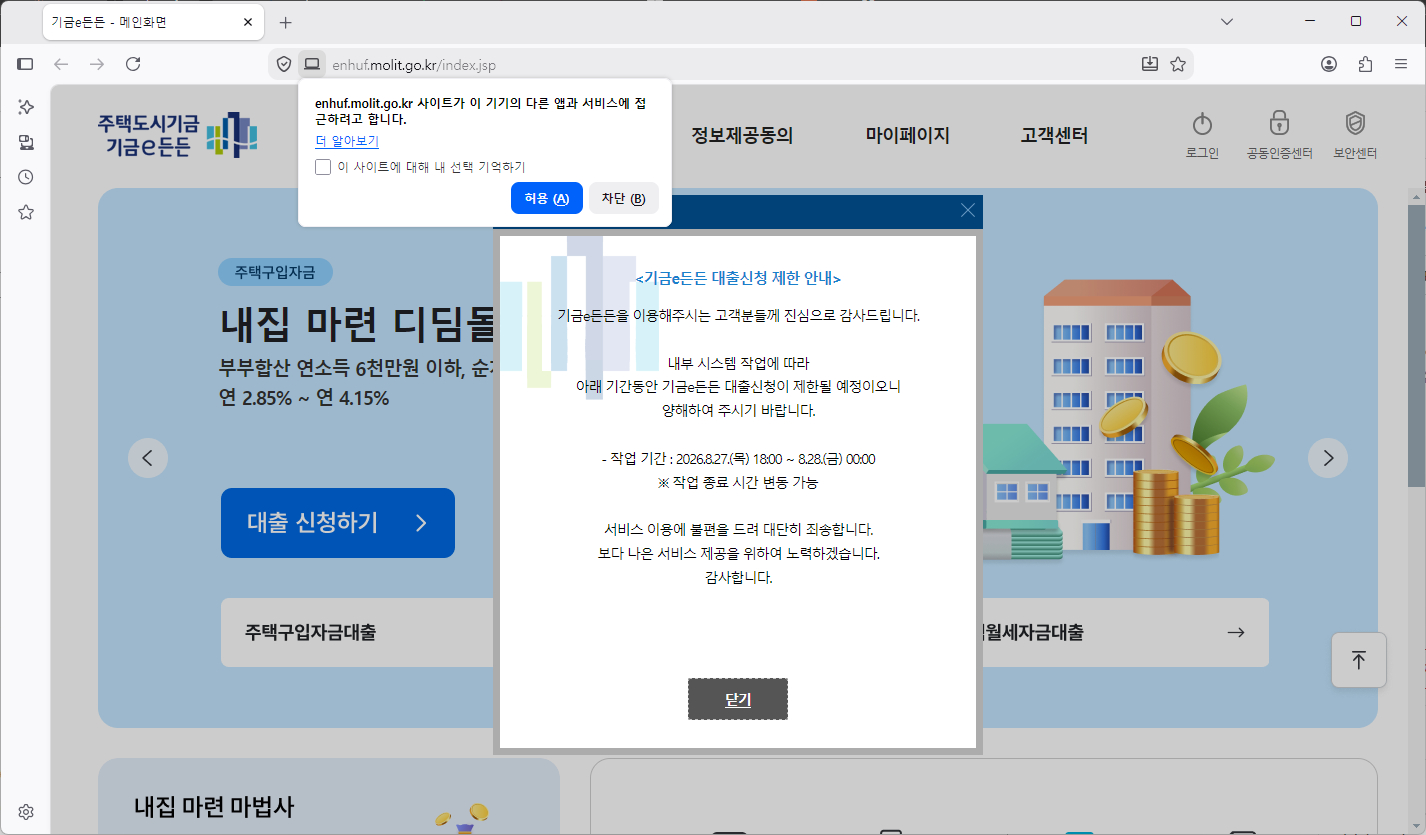The width and height of the screenshot is (1426, 835).
Task: Close the 기금e든든 browser tab
Action: 248,22
